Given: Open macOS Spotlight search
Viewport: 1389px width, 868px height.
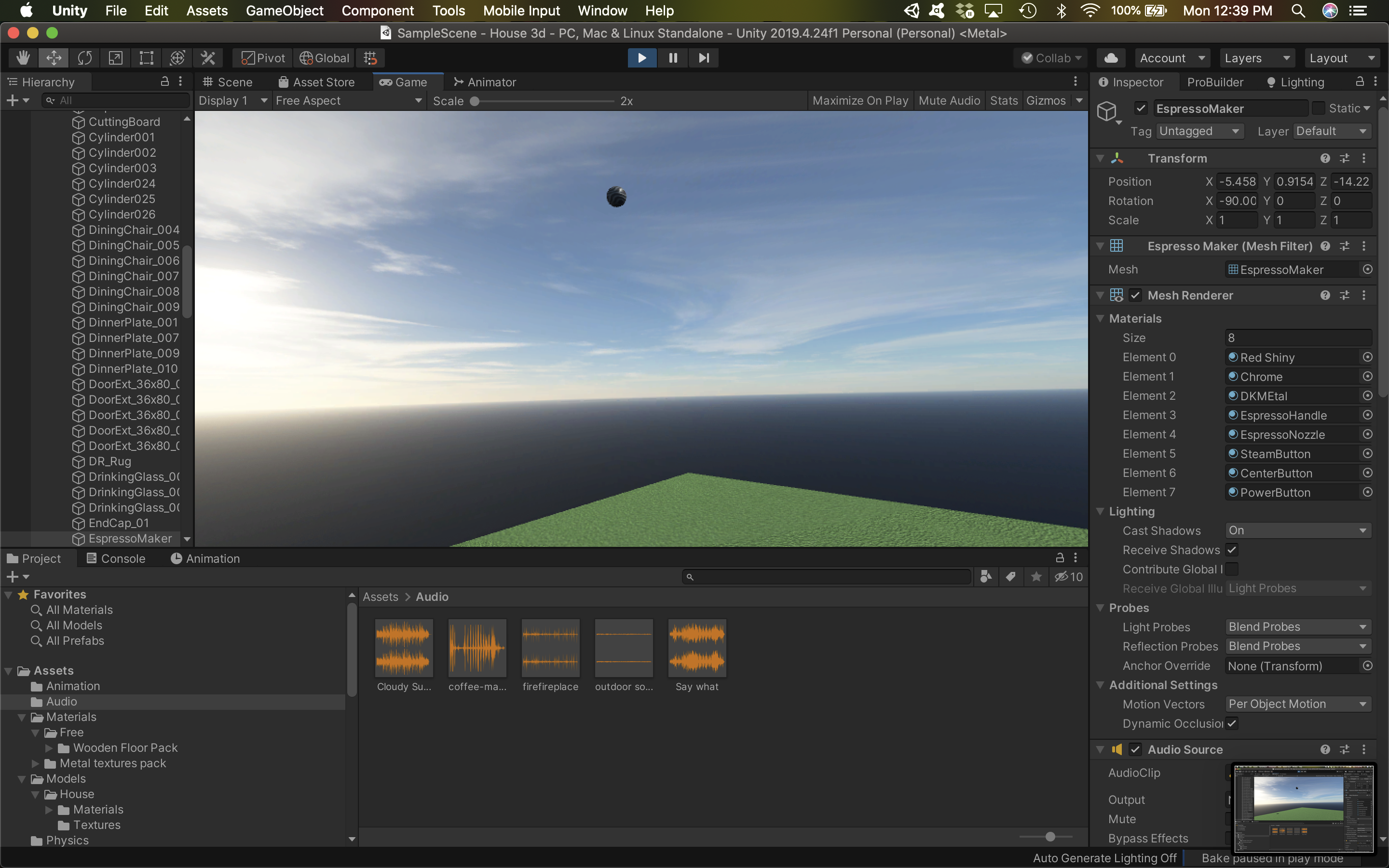Looking at the screenshot, I should point(1298,10).
